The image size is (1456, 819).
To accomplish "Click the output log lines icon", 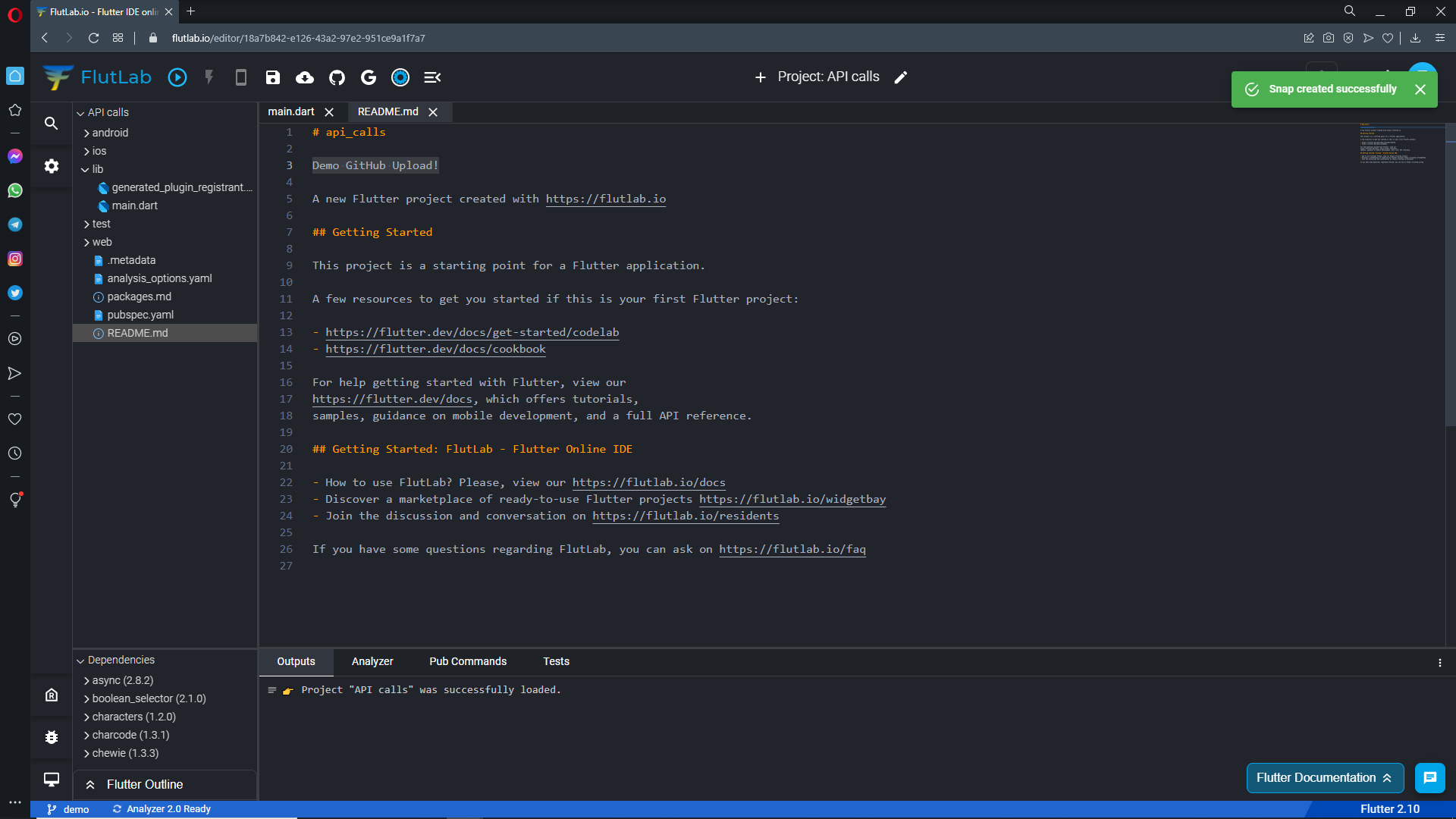I will click(271, 690).
